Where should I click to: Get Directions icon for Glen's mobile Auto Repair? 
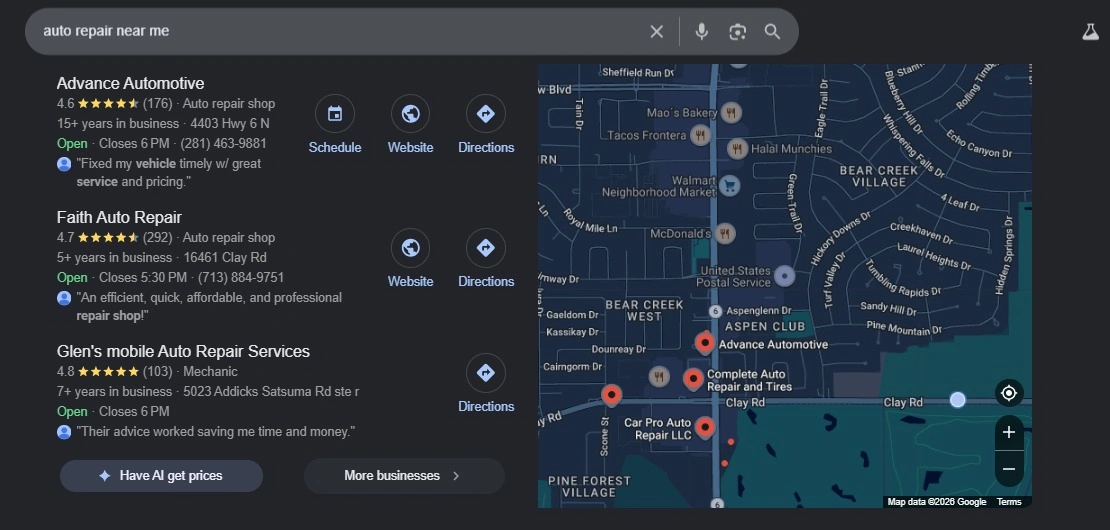(x=486, y=373)
